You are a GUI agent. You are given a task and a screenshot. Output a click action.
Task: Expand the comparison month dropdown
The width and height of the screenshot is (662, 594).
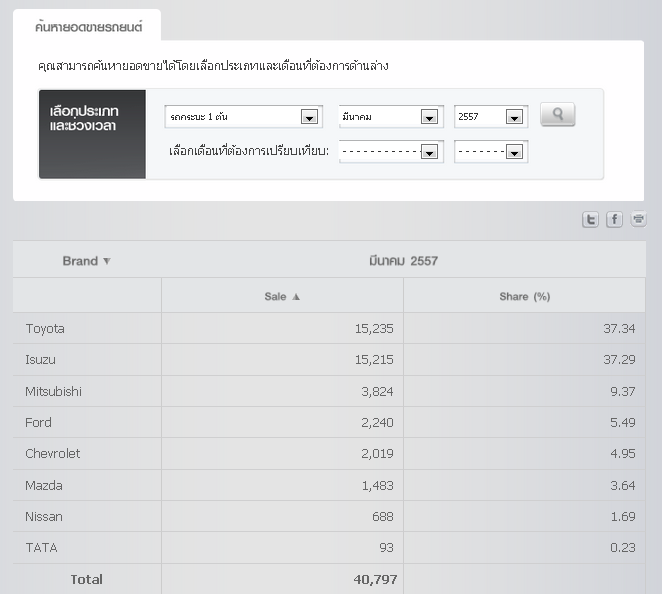pyautogui.click(x=429, y=152)
